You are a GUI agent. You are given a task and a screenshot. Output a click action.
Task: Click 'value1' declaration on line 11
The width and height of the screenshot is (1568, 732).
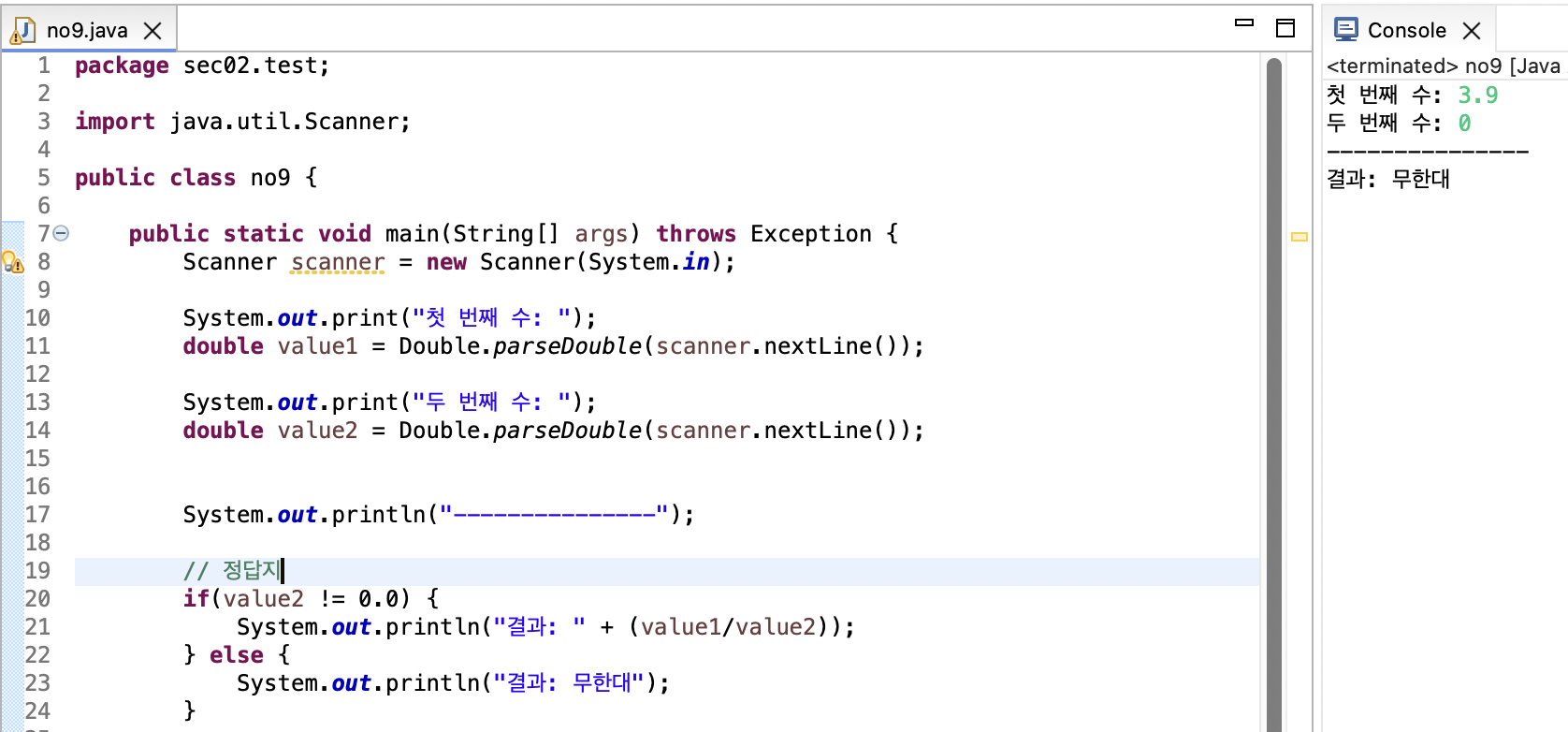pyautogui.click(x=317, y=346)
